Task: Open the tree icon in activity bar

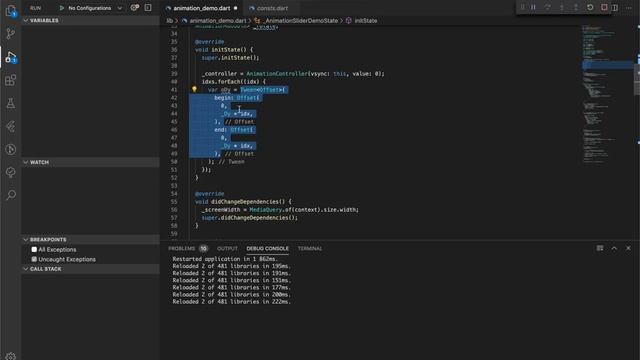Action: click(x=11, y=172)
